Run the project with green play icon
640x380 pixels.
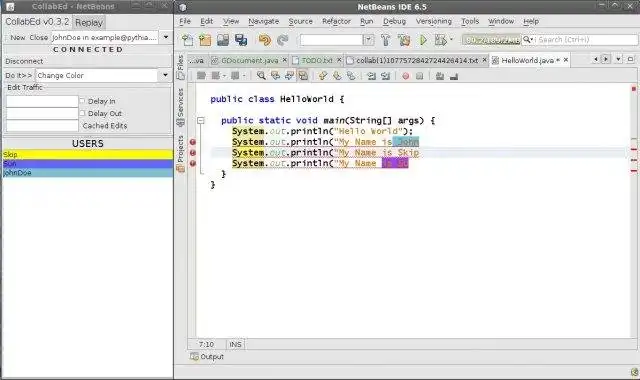423,40
